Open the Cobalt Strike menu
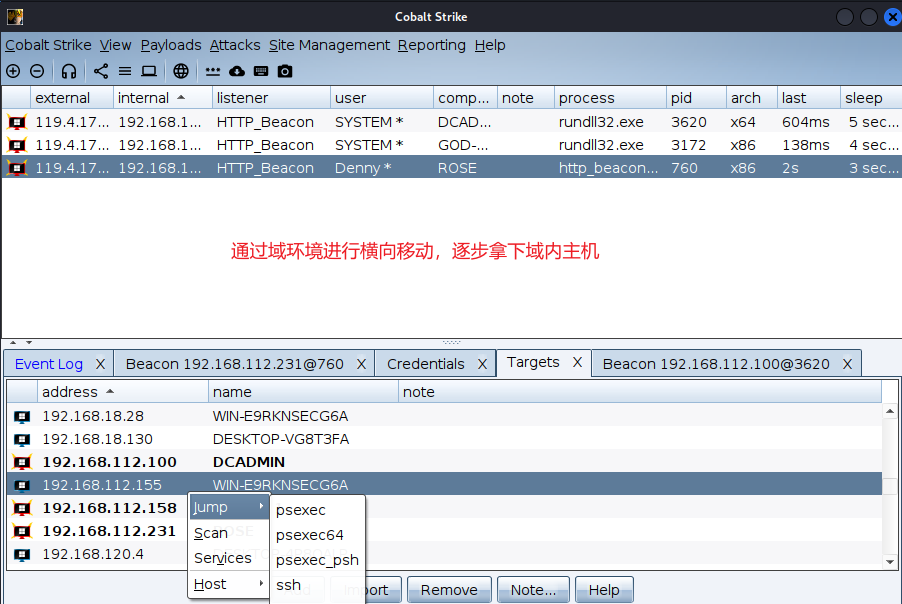 coord(48,45)
